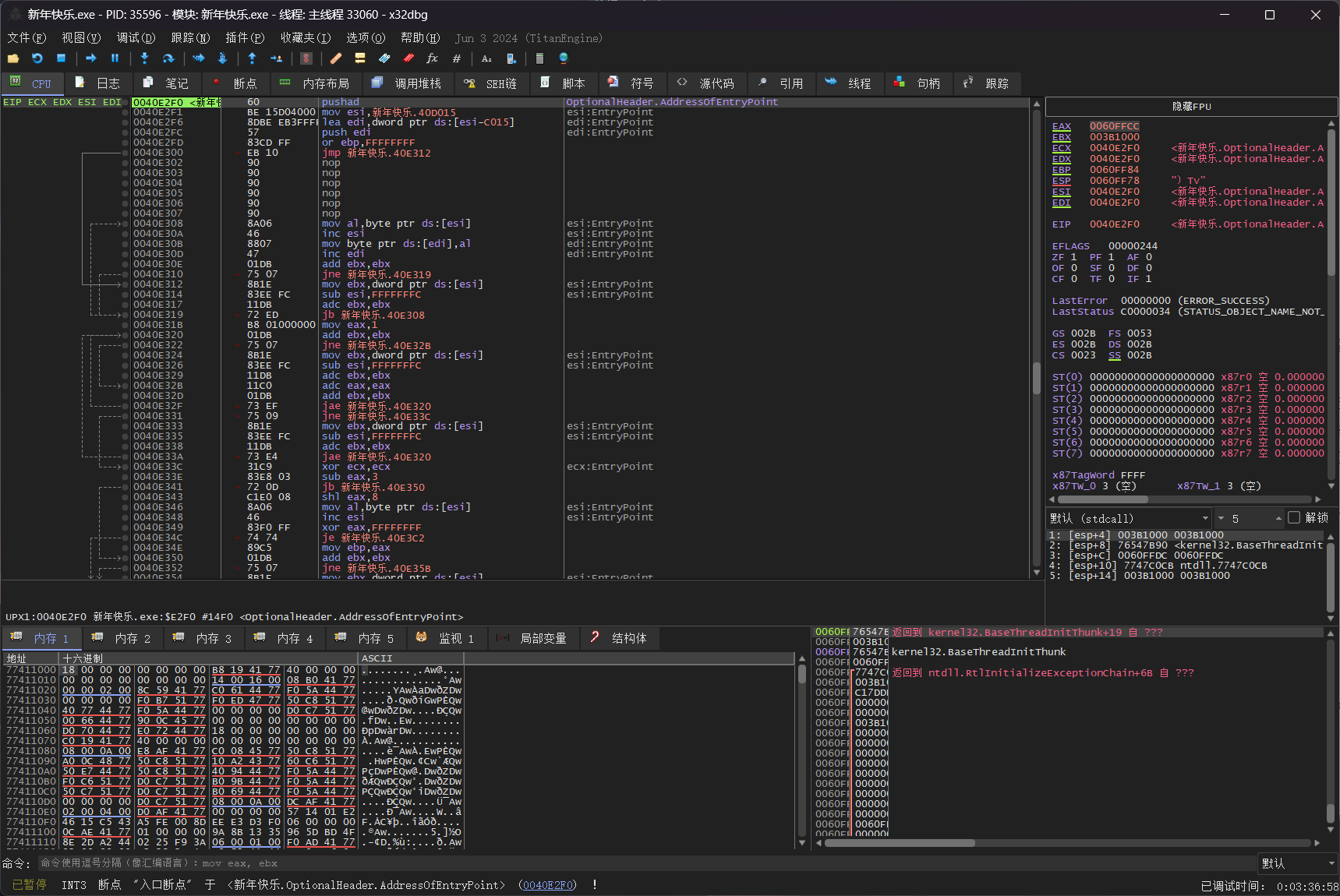1340x896 pixels.
Task: Open the Scylla plugin icon
Action: click(306, 58)
